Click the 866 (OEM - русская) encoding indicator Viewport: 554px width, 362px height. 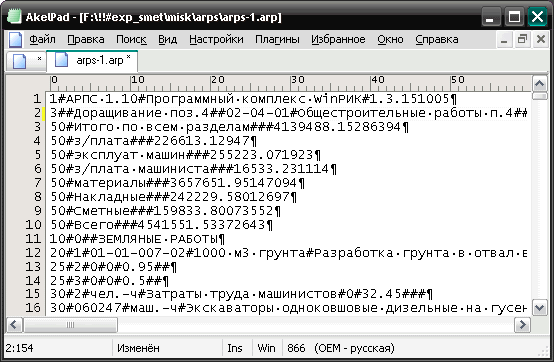tap(341, 348)
